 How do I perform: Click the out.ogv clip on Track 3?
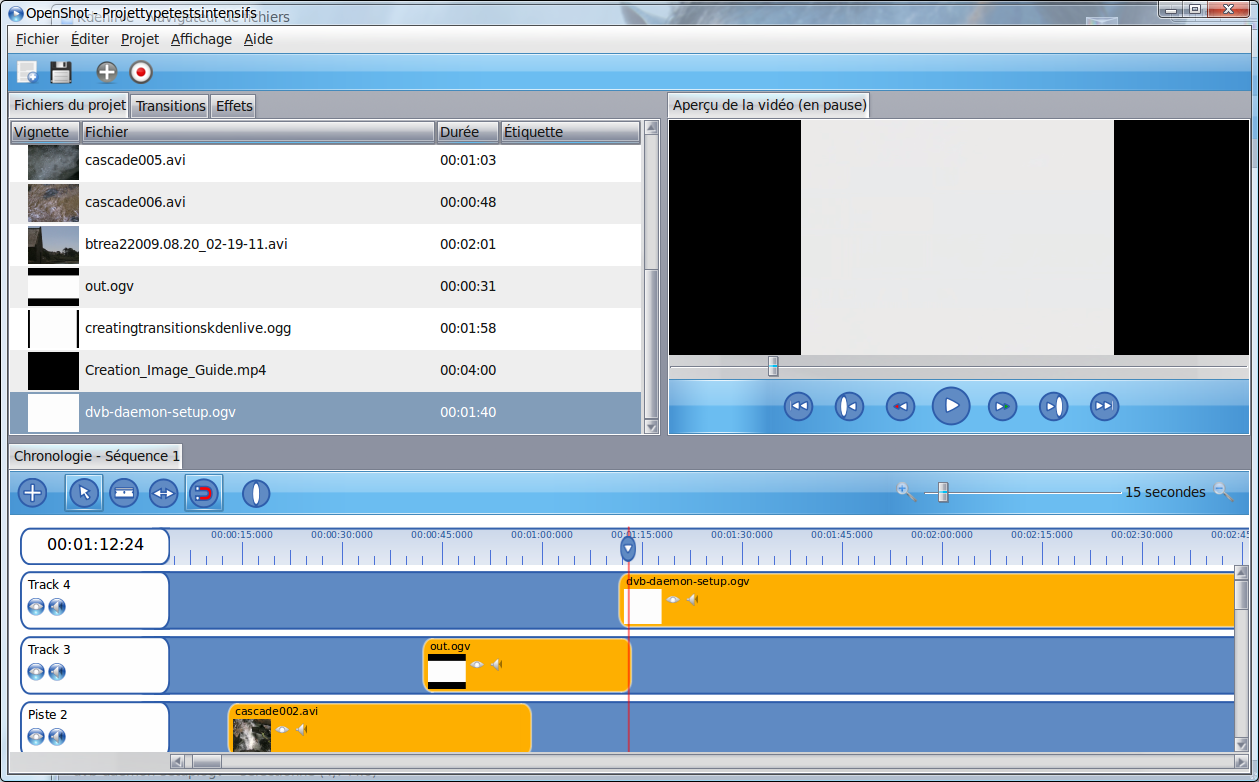527,666
